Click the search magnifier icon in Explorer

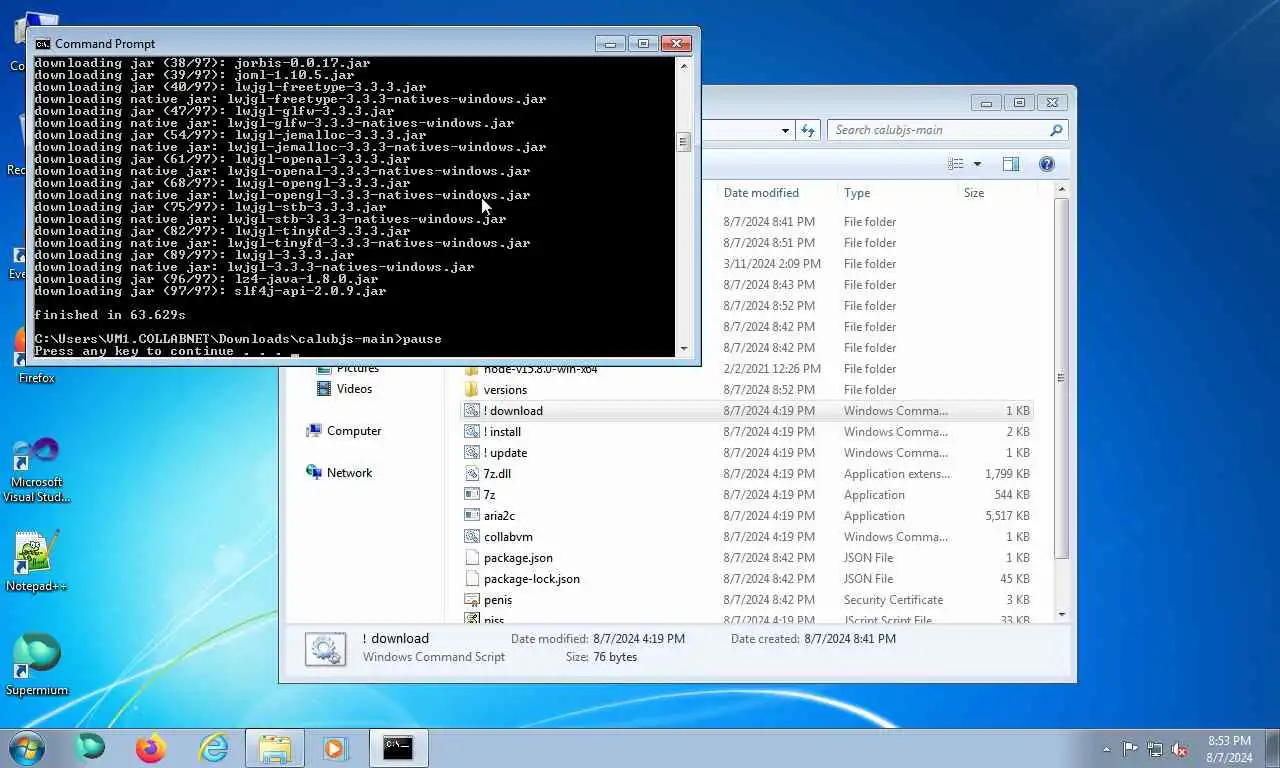point(1055,130)
